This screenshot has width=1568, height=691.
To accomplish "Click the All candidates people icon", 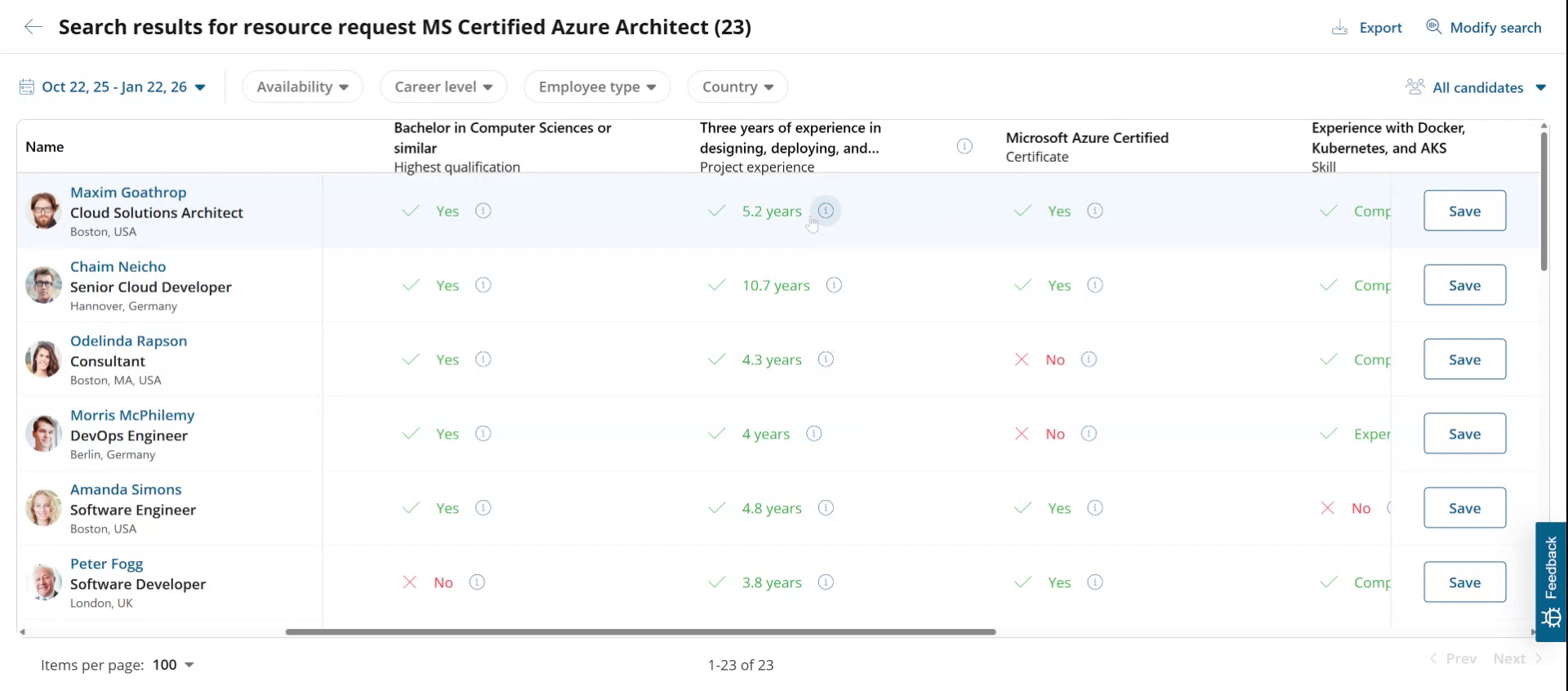I will click(x=1414, y=87).
